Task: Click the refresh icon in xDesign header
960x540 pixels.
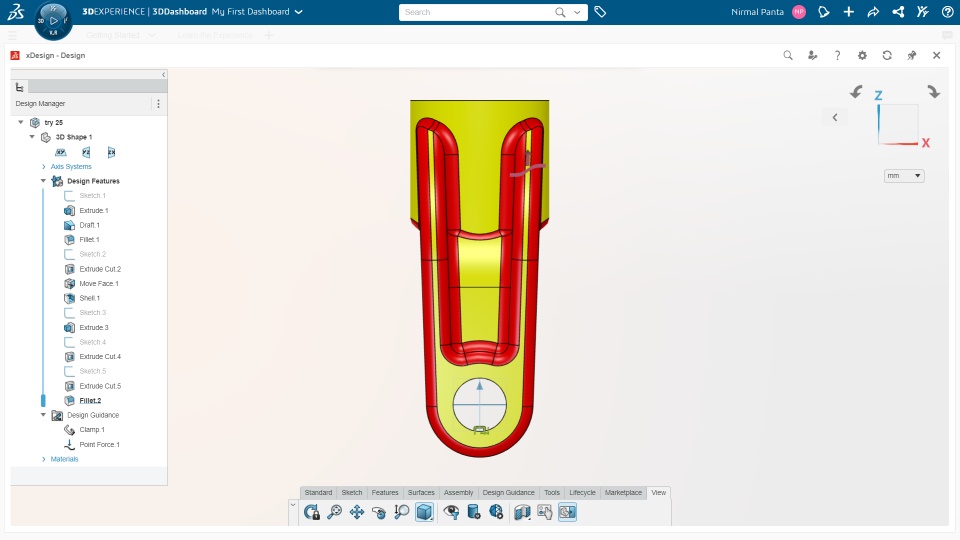Action: 887,55
